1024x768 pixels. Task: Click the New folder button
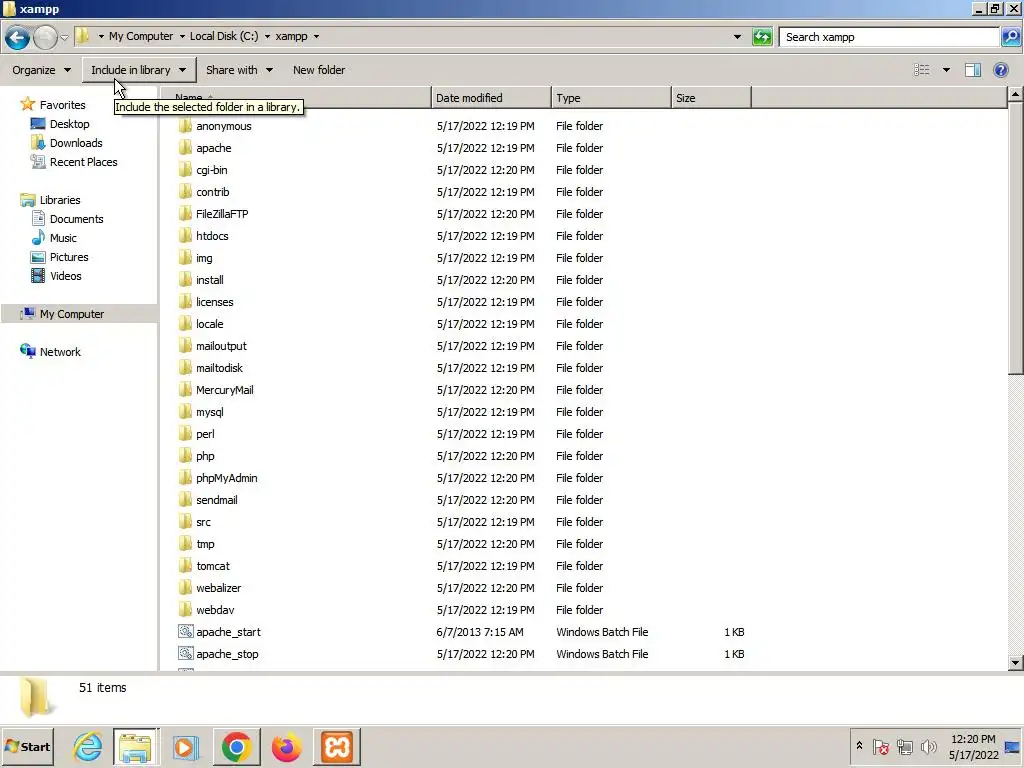pos(319,70)
